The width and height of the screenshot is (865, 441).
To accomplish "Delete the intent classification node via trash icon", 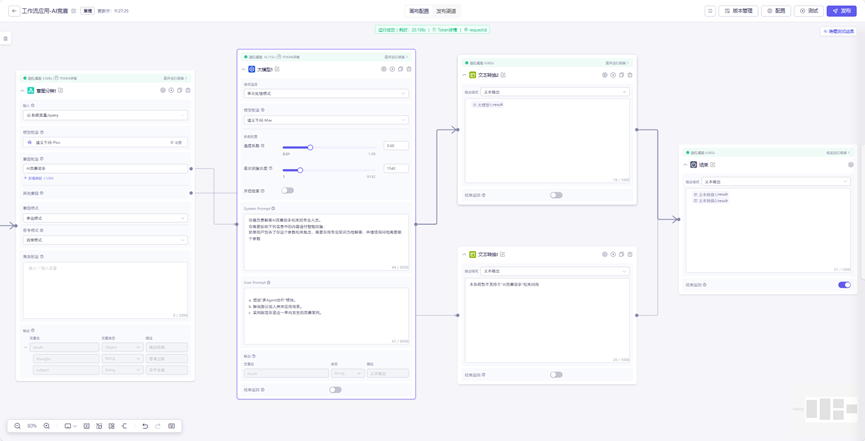I will click(x=188, y=91).
